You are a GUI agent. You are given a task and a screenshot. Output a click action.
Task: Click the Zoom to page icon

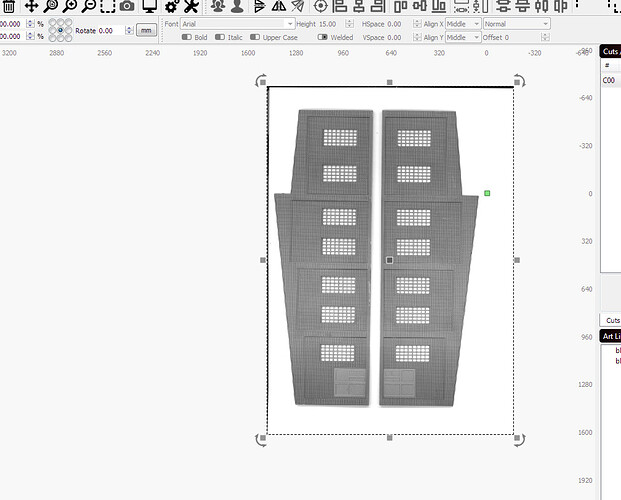tap(51, 6)
